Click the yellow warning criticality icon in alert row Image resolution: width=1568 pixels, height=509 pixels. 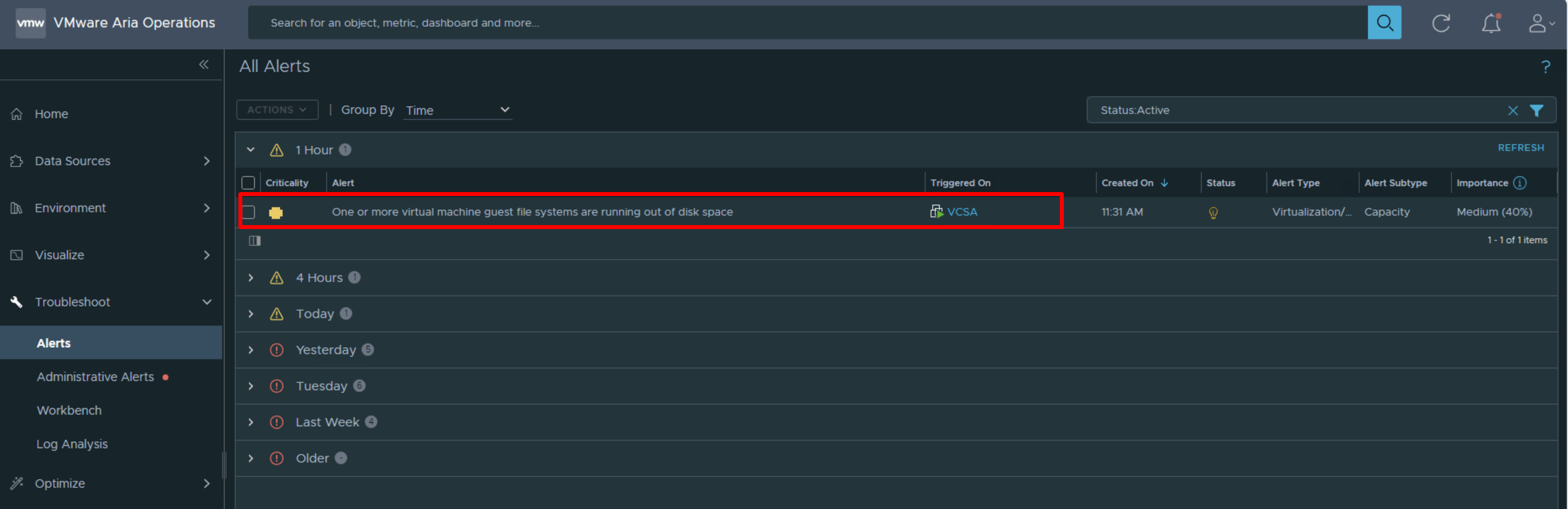pyautogui.click(x=276, y=212)
